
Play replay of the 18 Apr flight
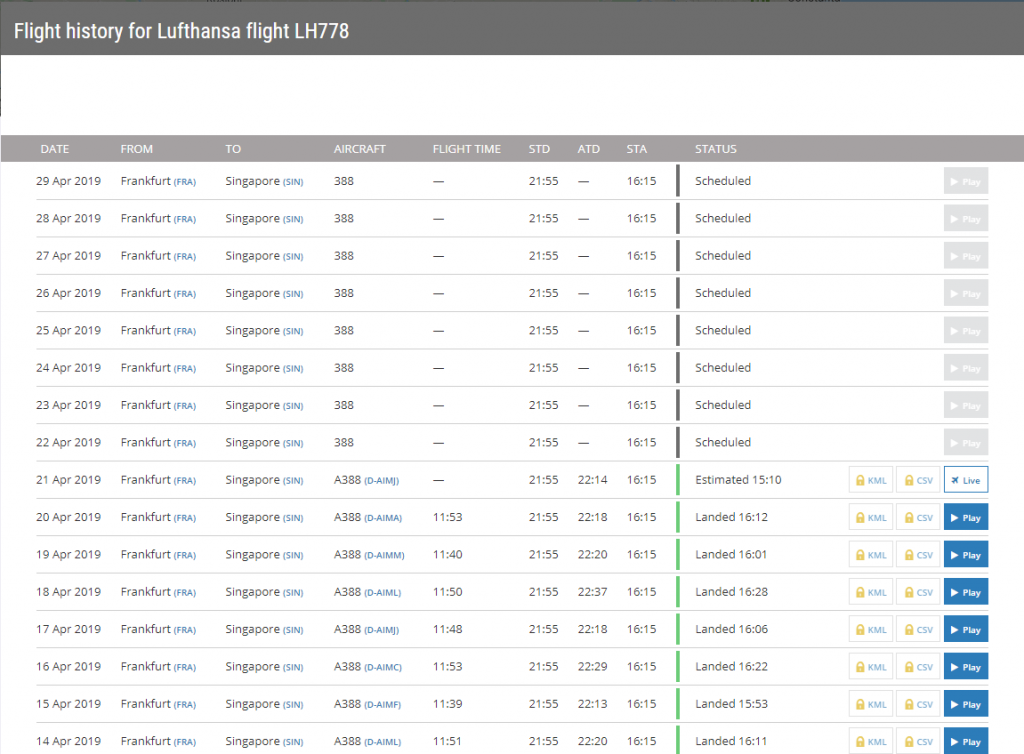[965, 591]
